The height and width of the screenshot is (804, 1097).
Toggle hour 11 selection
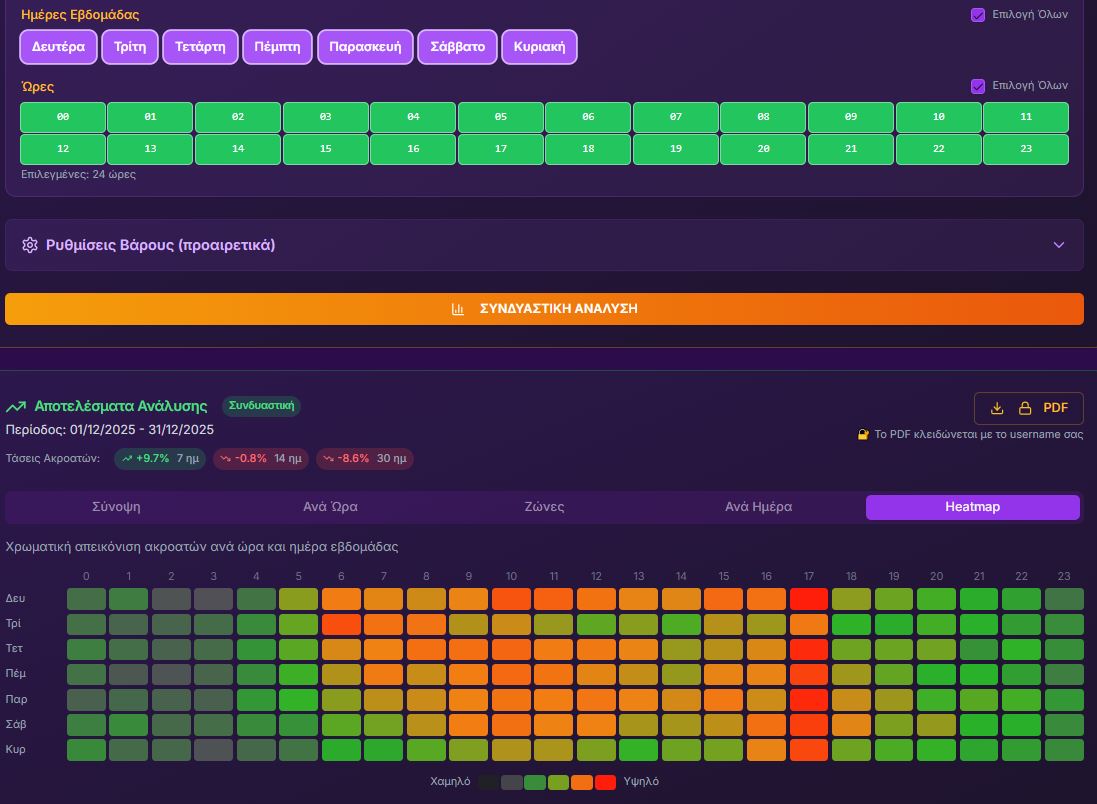pos(1026,117)
